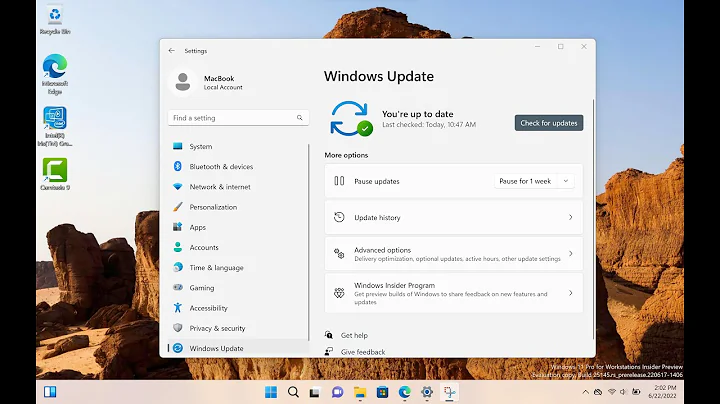Select the Intel Graphics desktop shortcut
720x404 pixels.
55,127
